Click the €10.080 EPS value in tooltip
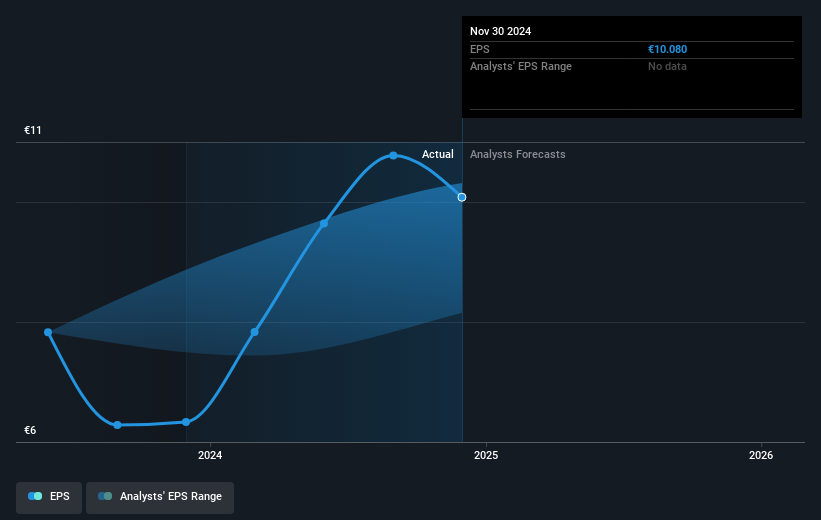 click(x=667, y=49)
